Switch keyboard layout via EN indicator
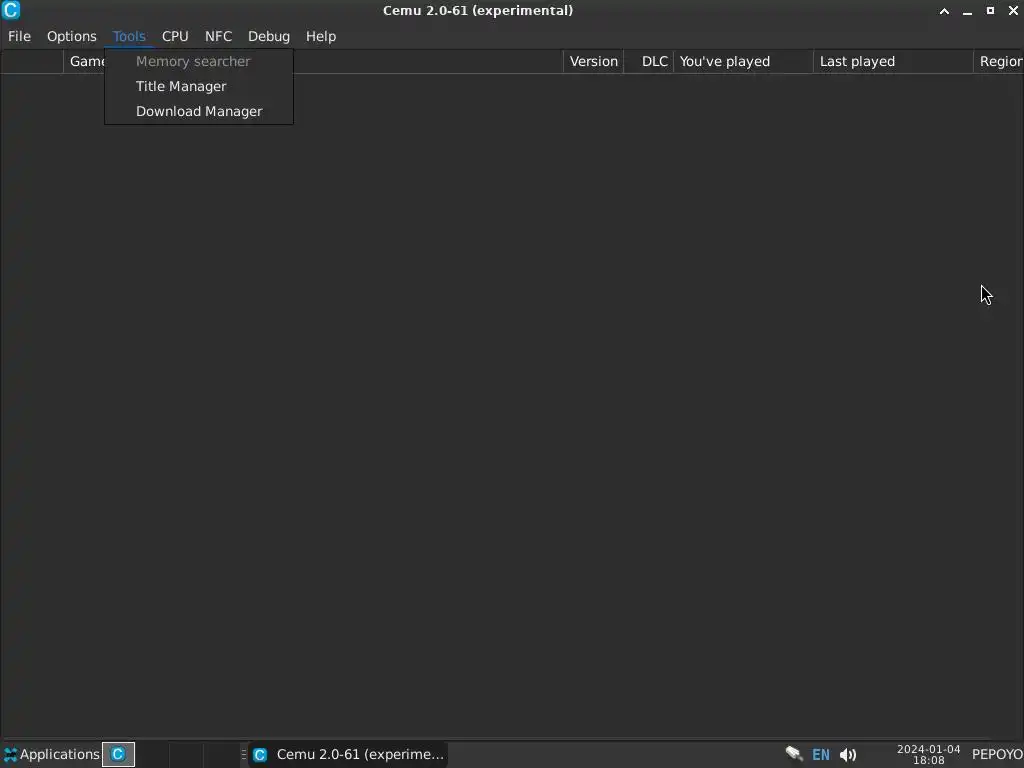Image resolution: width=1024 pixels, height=768 pixels. click(x=820, y=755)
